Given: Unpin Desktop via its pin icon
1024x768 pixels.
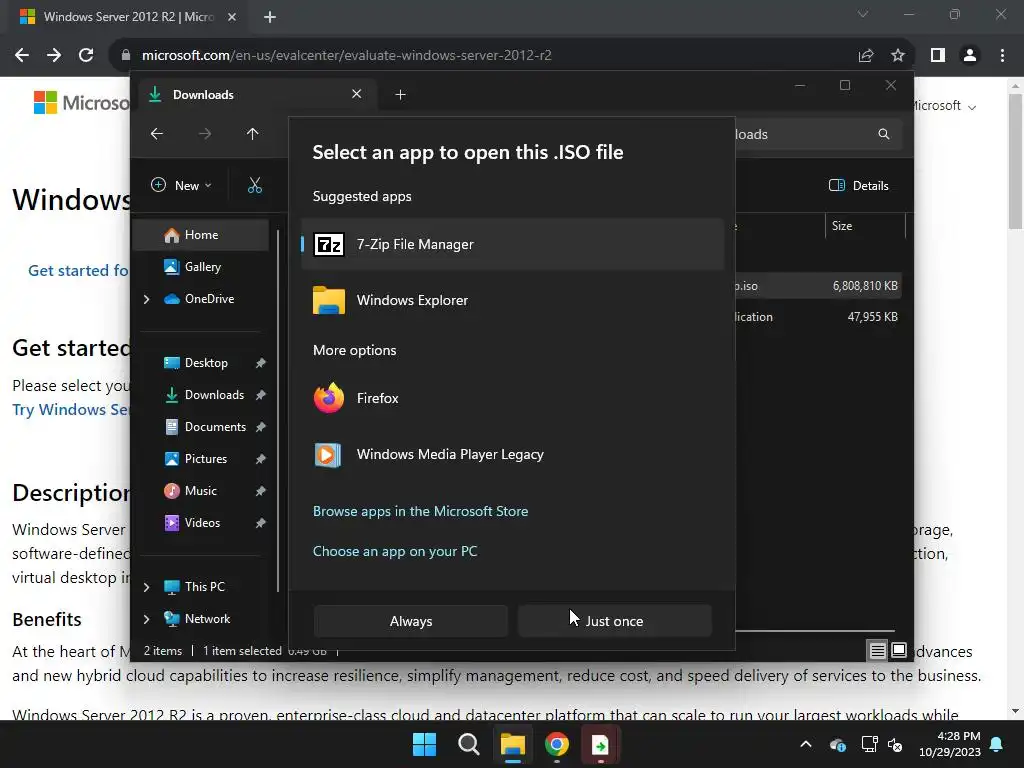Looking at the screenshot, I should tap(261, 363).
